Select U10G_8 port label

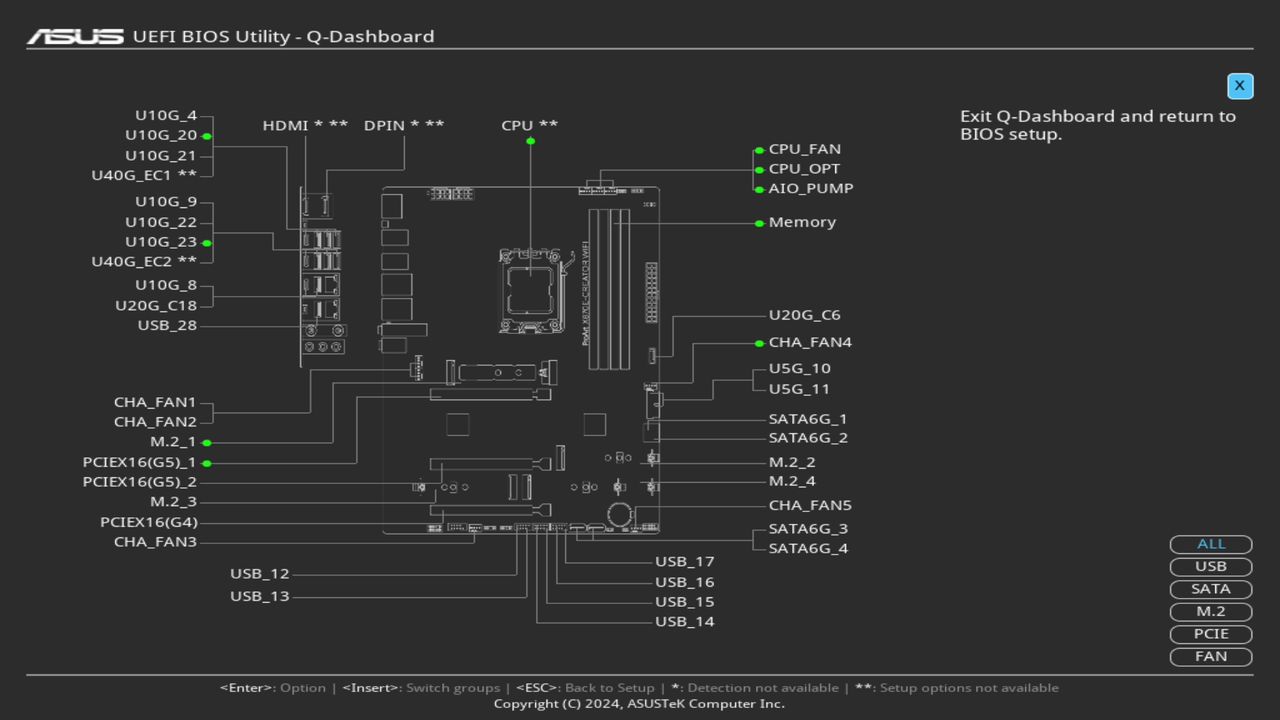(x=166, y=286)
